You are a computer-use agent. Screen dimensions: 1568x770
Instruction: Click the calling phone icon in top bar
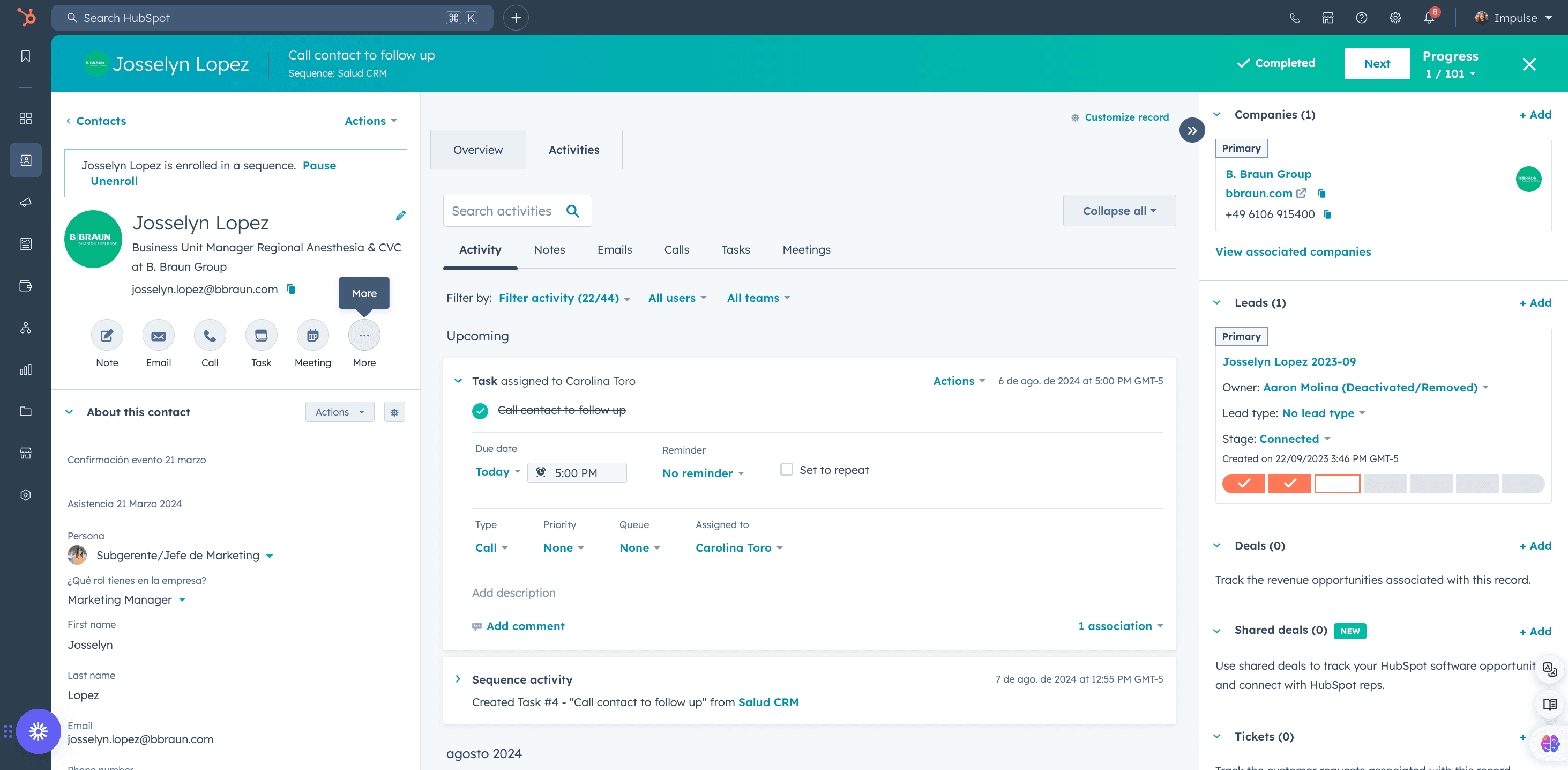(x=1295, y=18)
